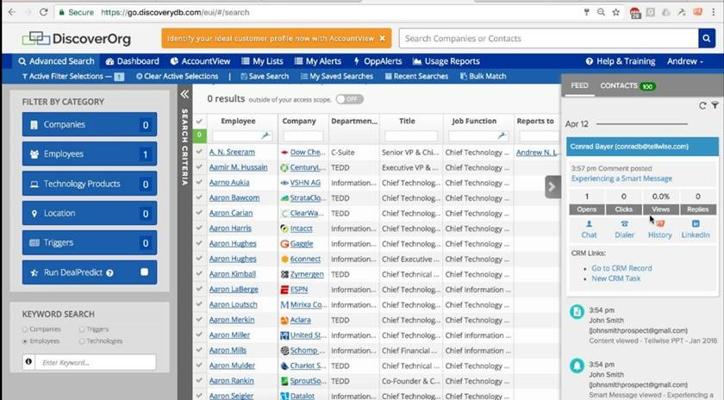Open the Chrome three-dot menu
724x400 pixels.
tap(713, 12)
